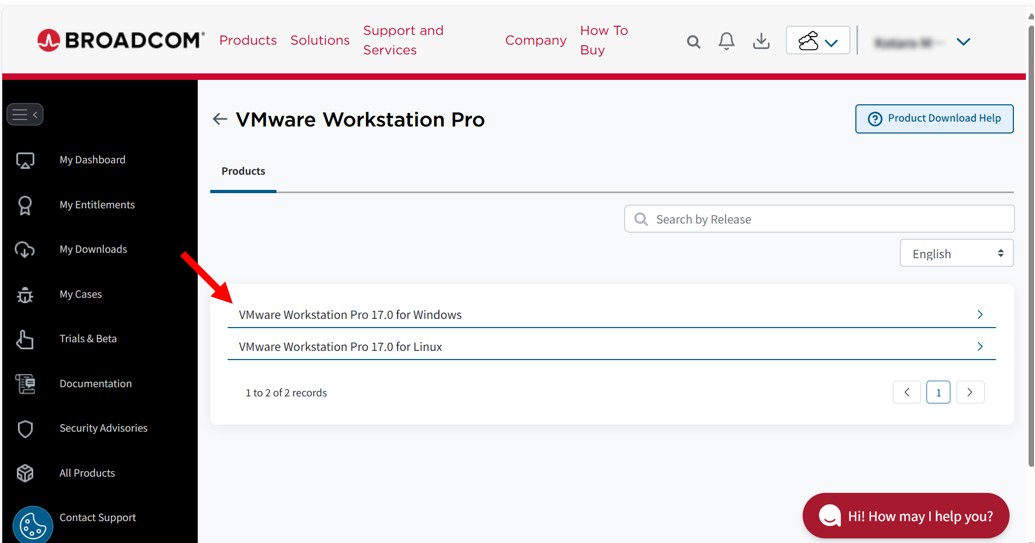The height and width of the screenshot is (543, 1035).
Task: Expand the user account menu chevron
Action: tap(964, 42)
